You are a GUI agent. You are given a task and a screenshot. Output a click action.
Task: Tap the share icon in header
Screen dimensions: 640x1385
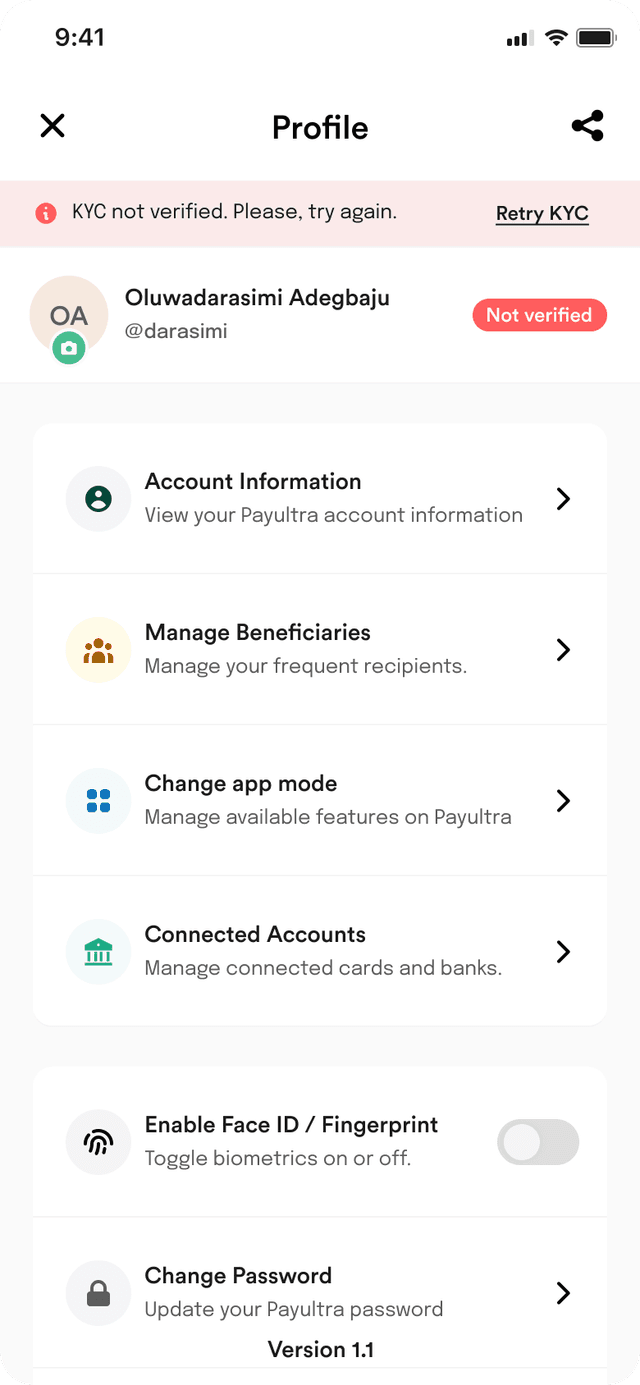click(587, 126)
